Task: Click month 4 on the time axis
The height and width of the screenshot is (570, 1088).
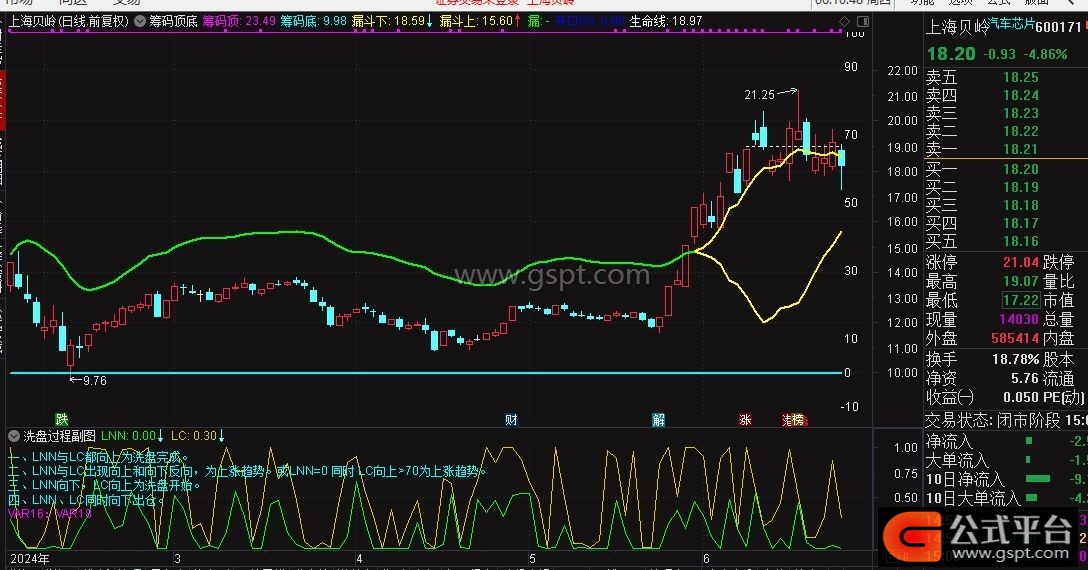Action: click(359, 559)
